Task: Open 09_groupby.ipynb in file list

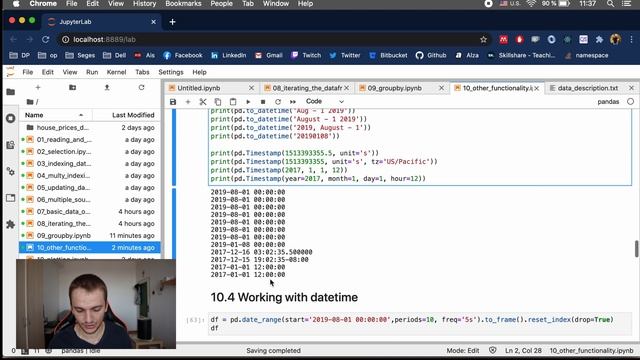Action: (90, 236)
